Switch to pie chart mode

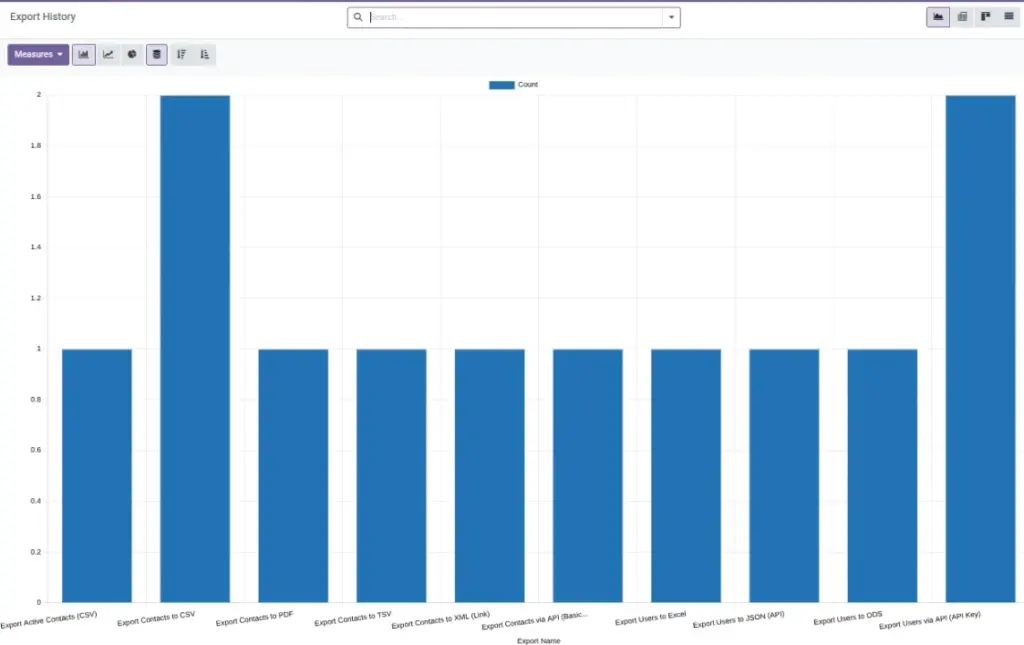(x=132, y=54)
